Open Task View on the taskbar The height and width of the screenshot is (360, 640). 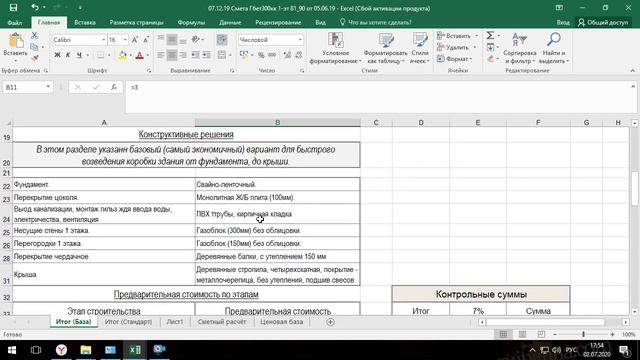36,350
